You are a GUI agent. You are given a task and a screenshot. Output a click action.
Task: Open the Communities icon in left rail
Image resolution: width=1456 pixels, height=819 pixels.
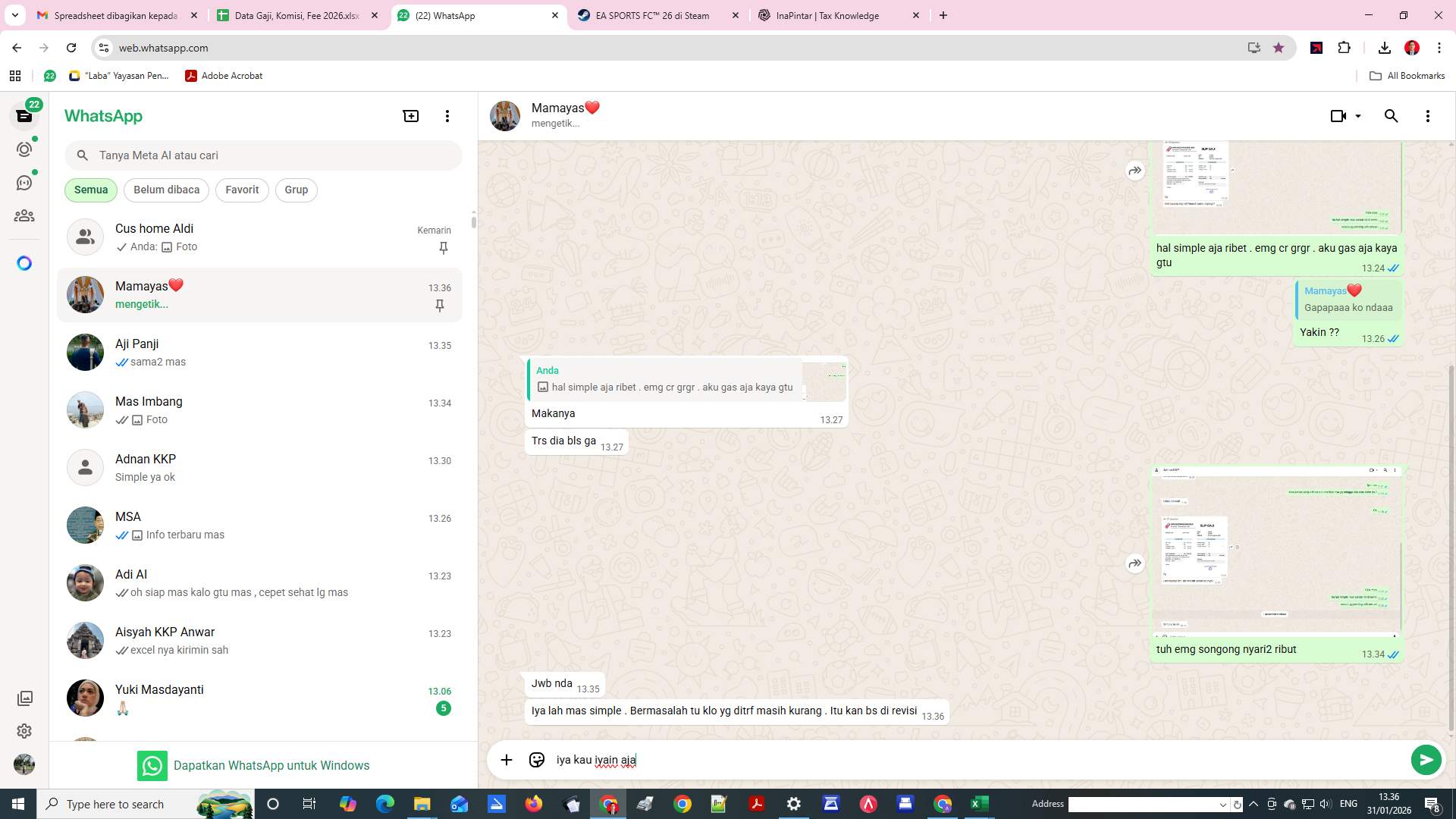(x=25, y=215)
